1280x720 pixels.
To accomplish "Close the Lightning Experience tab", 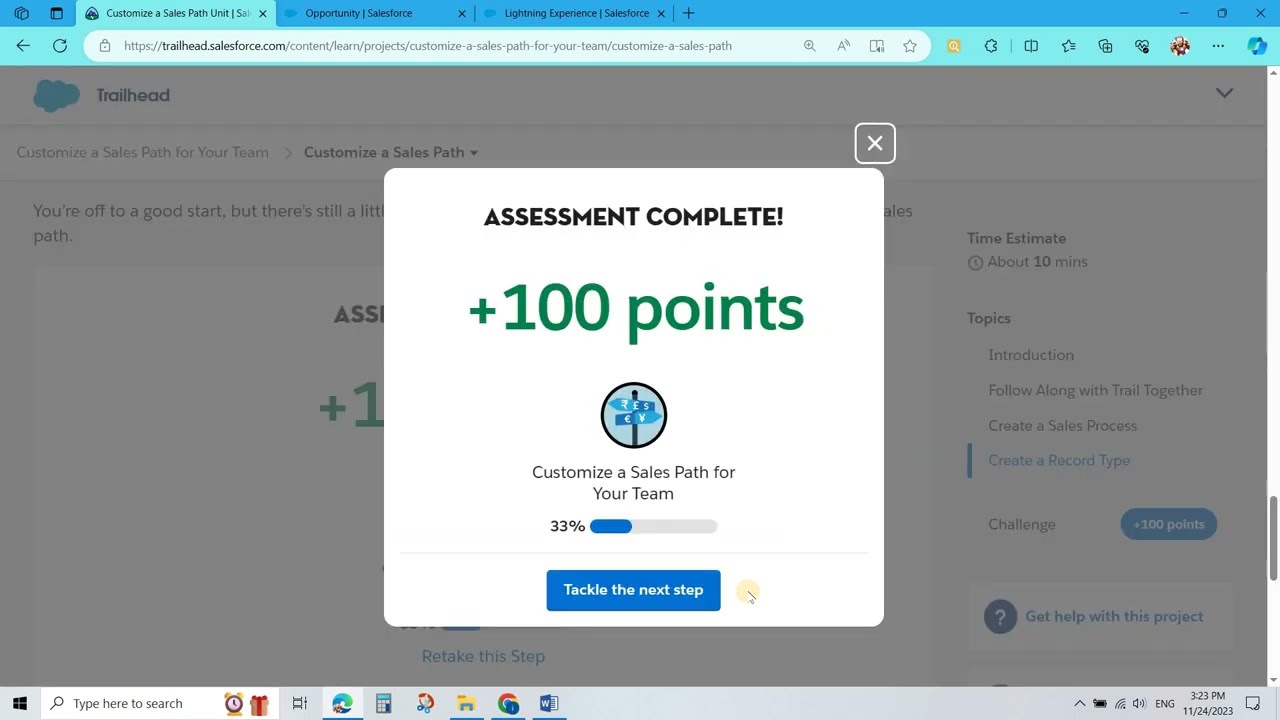I will coord(662,13).
